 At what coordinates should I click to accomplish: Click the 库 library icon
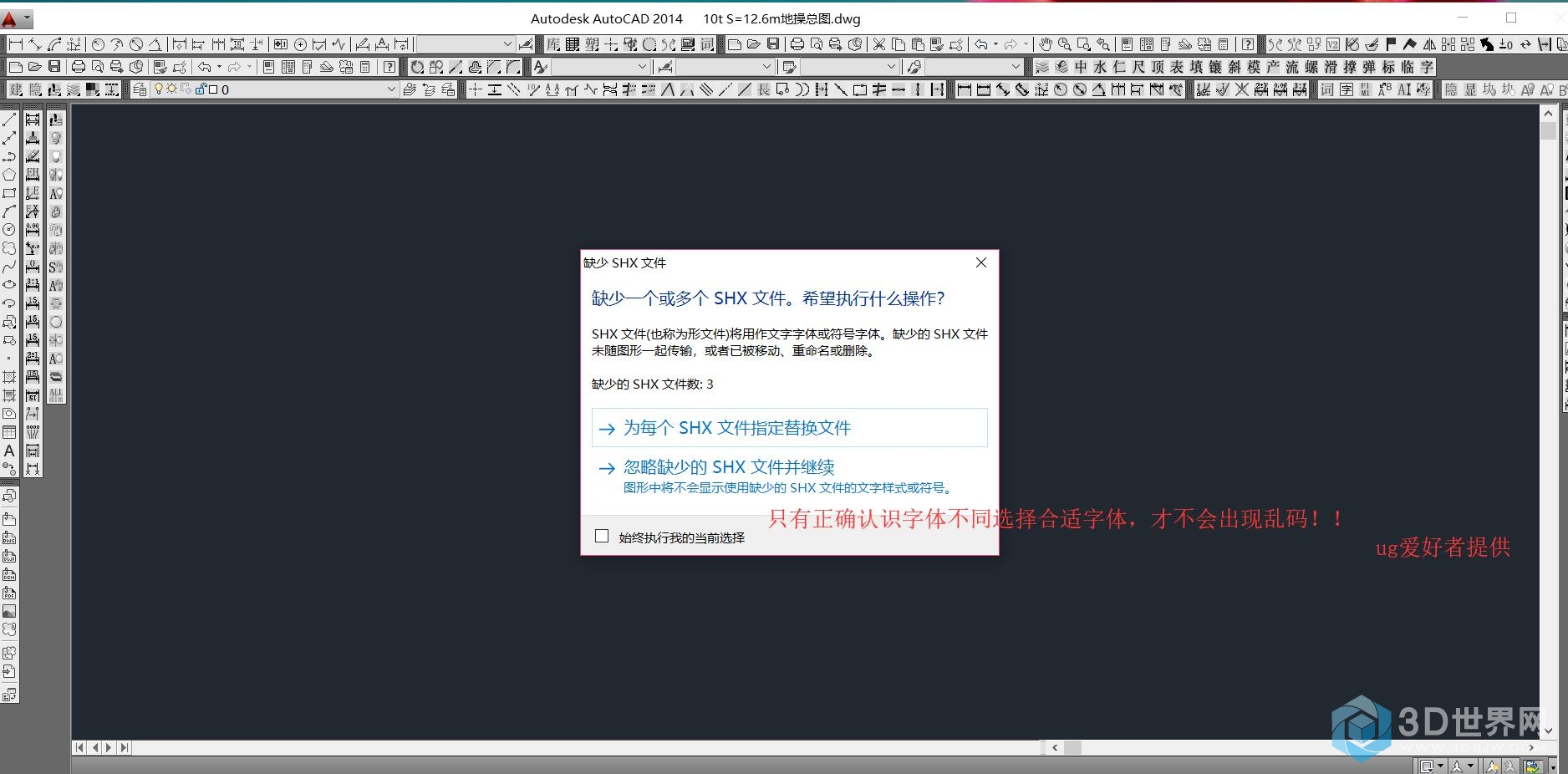tap(553, 44)
